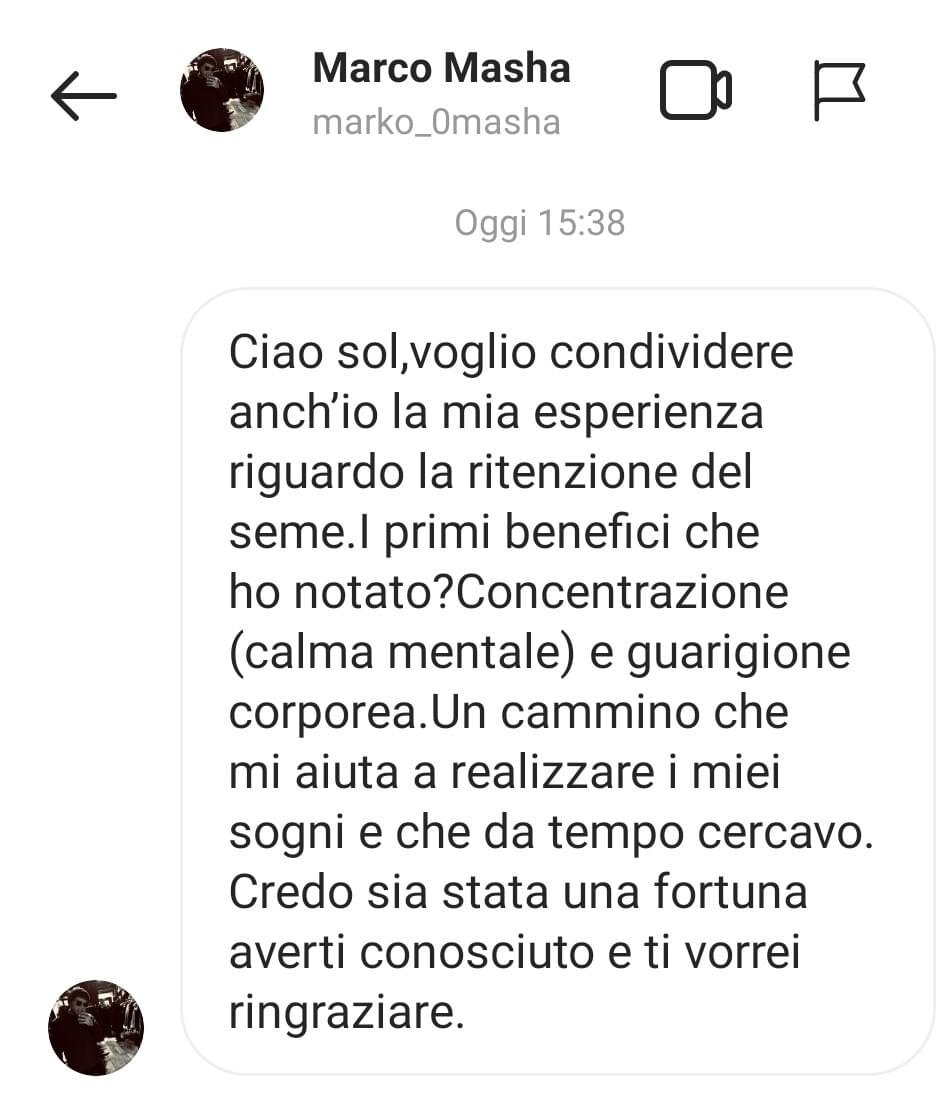This screenshot has height=1108, width=946.
Task: Start a video call with Marco Masha
Action: (x=695, y=90)
